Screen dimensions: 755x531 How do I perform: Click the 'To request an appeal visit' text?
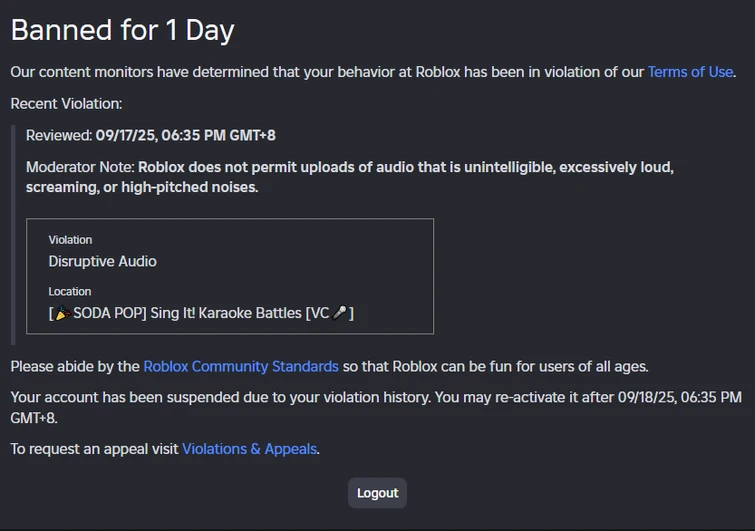94,449
